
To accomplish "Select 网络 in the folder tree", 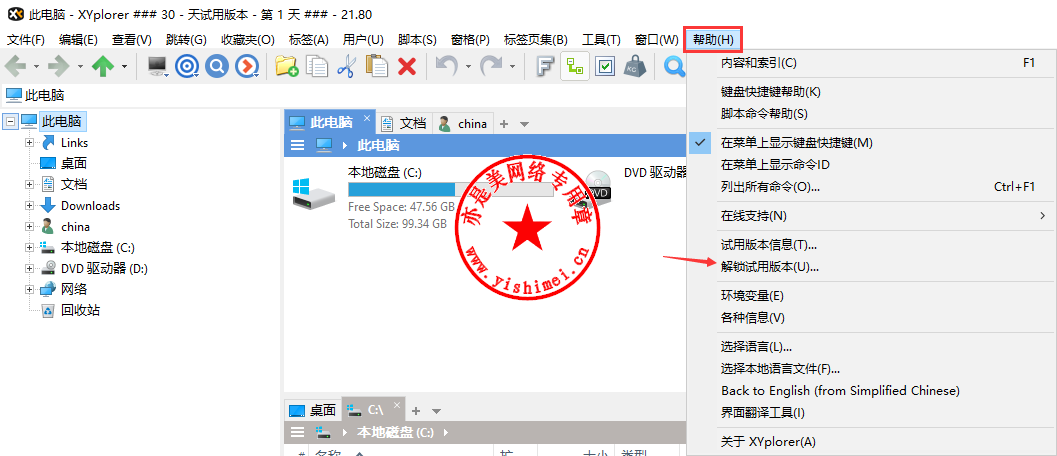I will coord(73,289).
